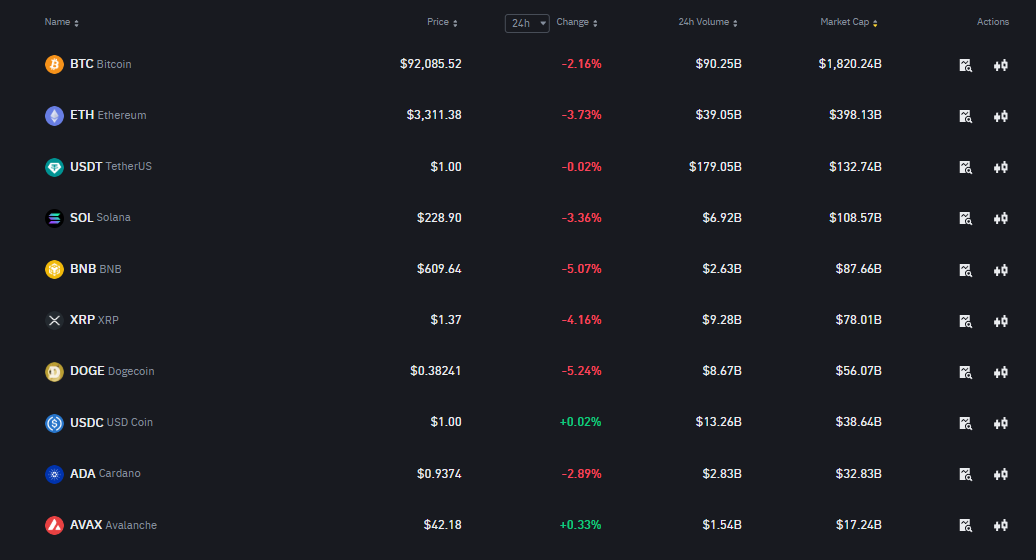Open the 24h timeframe dropdown
The width and height of the screenshot is (1036, 560).
tap(527, 23)
